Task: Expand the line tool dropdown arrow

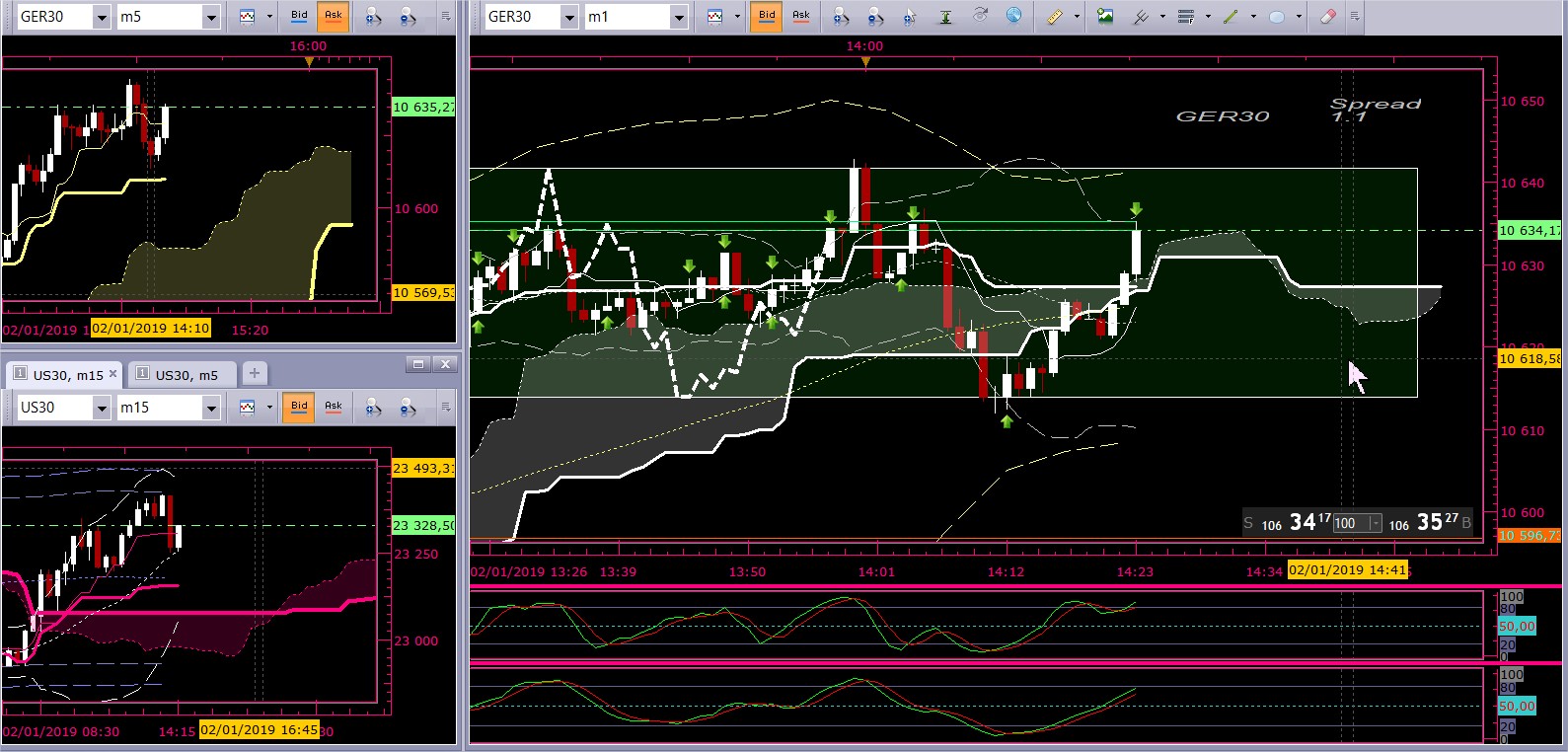Action: [1253, 17]
